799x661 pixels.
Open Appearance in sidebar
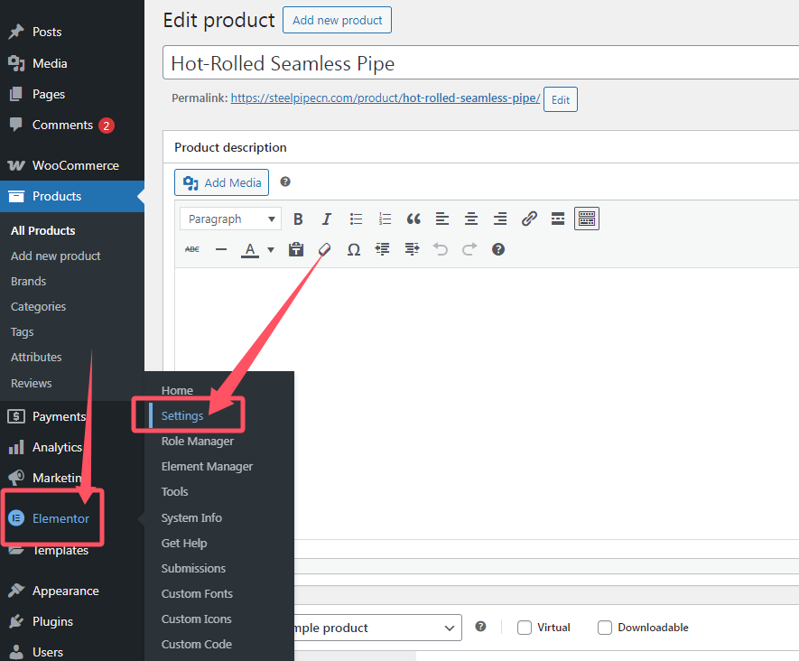65,591
